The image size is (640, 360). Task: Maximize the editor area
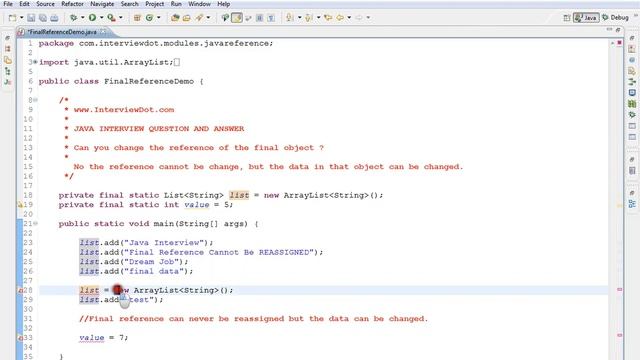(x=618, y=30)
